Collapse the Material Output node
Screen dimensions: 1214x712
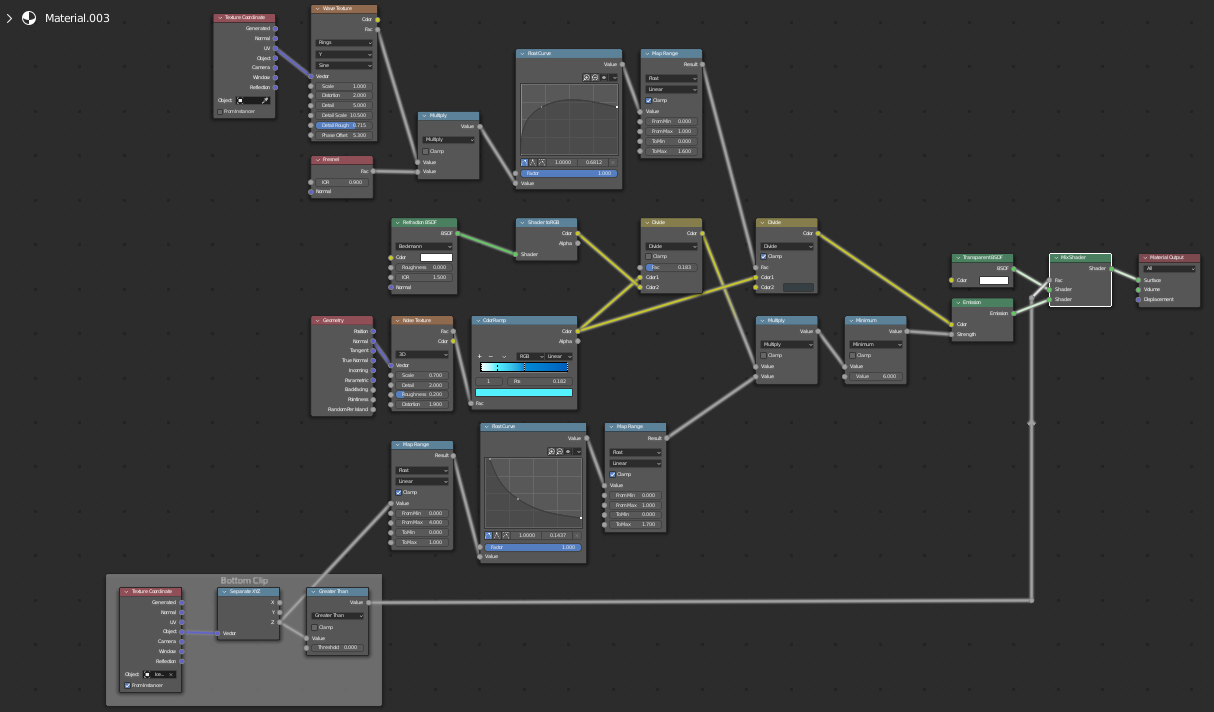click(x=1146, y=257)
